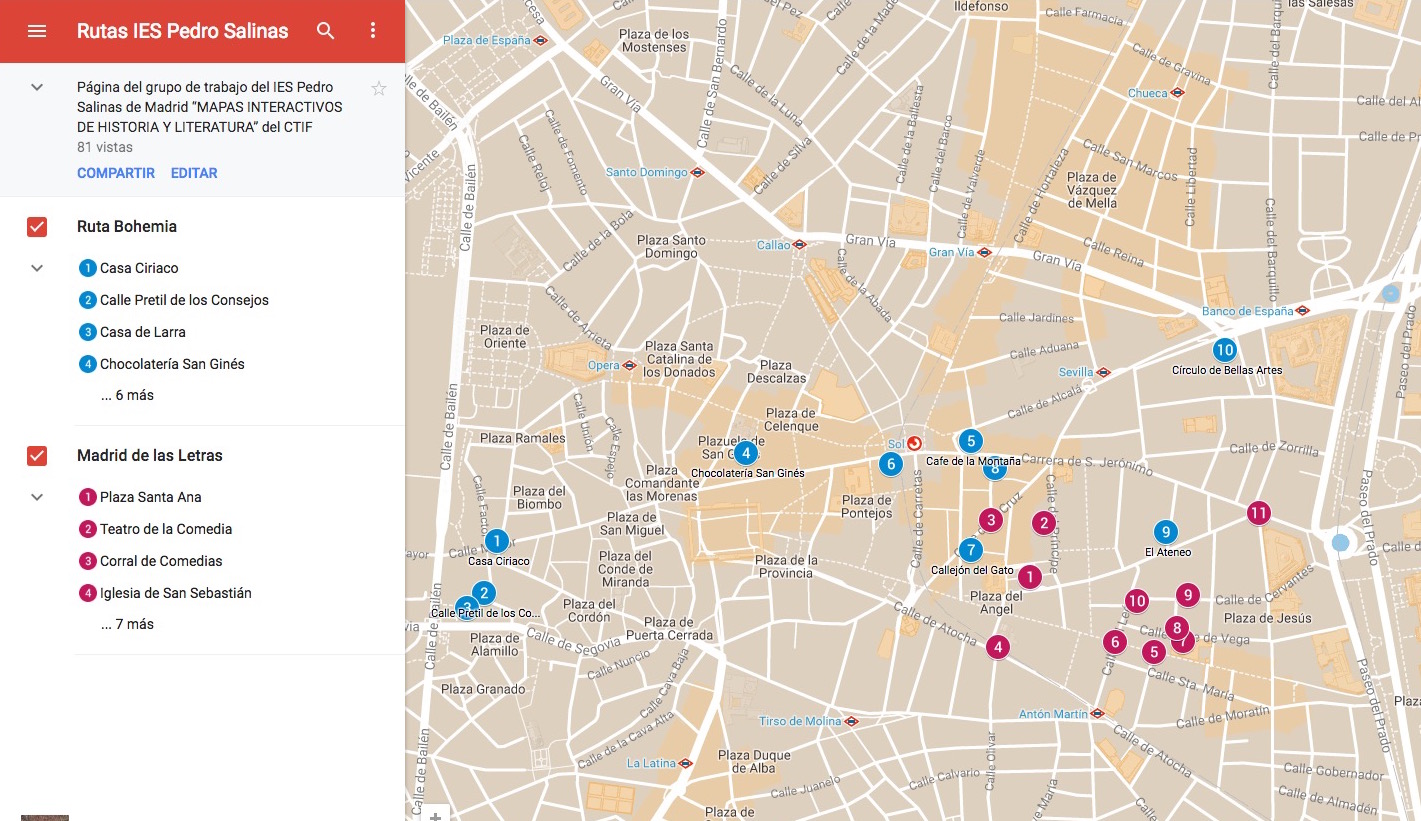Viewport: 1421px width, 821px height.
Task: Click the Ruta Bohemia layer title
Action: pyautogui.click(x=127, y=227)
